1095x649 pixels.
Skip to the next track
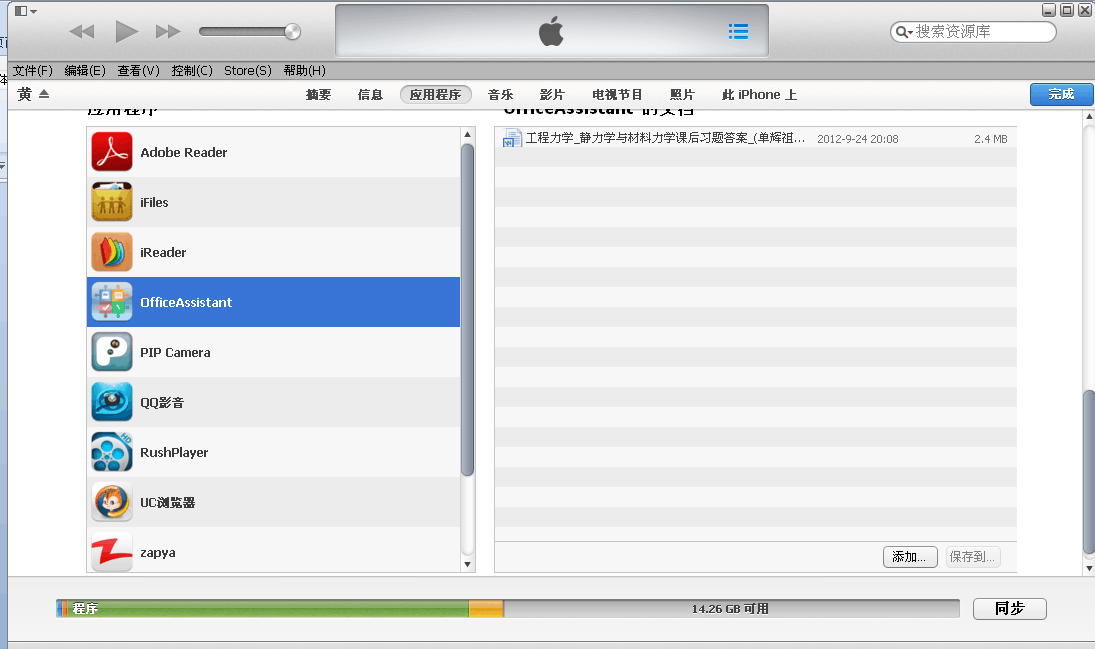pos(168,31)
